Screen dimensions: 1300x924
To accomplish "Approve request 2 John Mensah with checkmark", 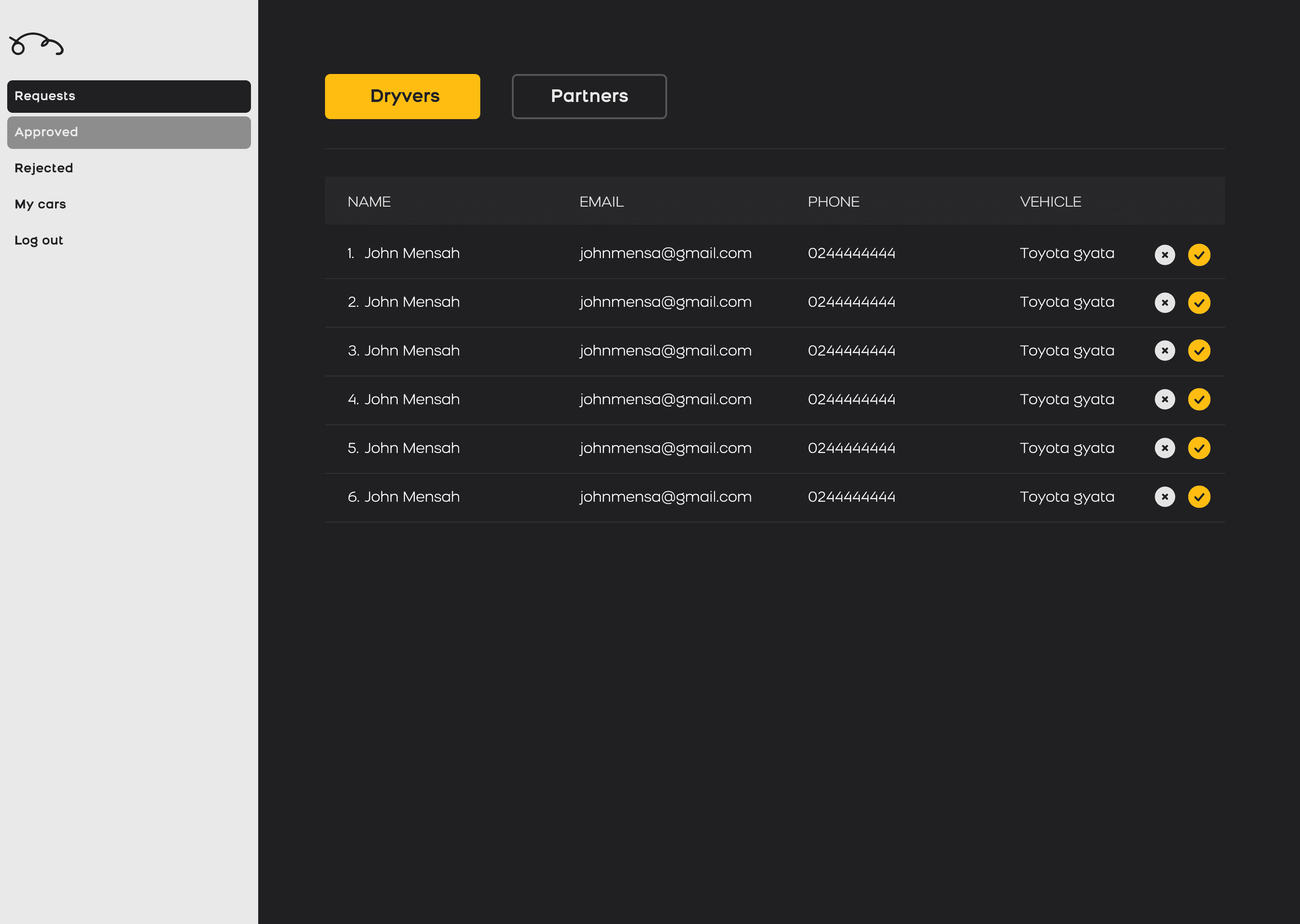I will click(x=1199, y=303).
